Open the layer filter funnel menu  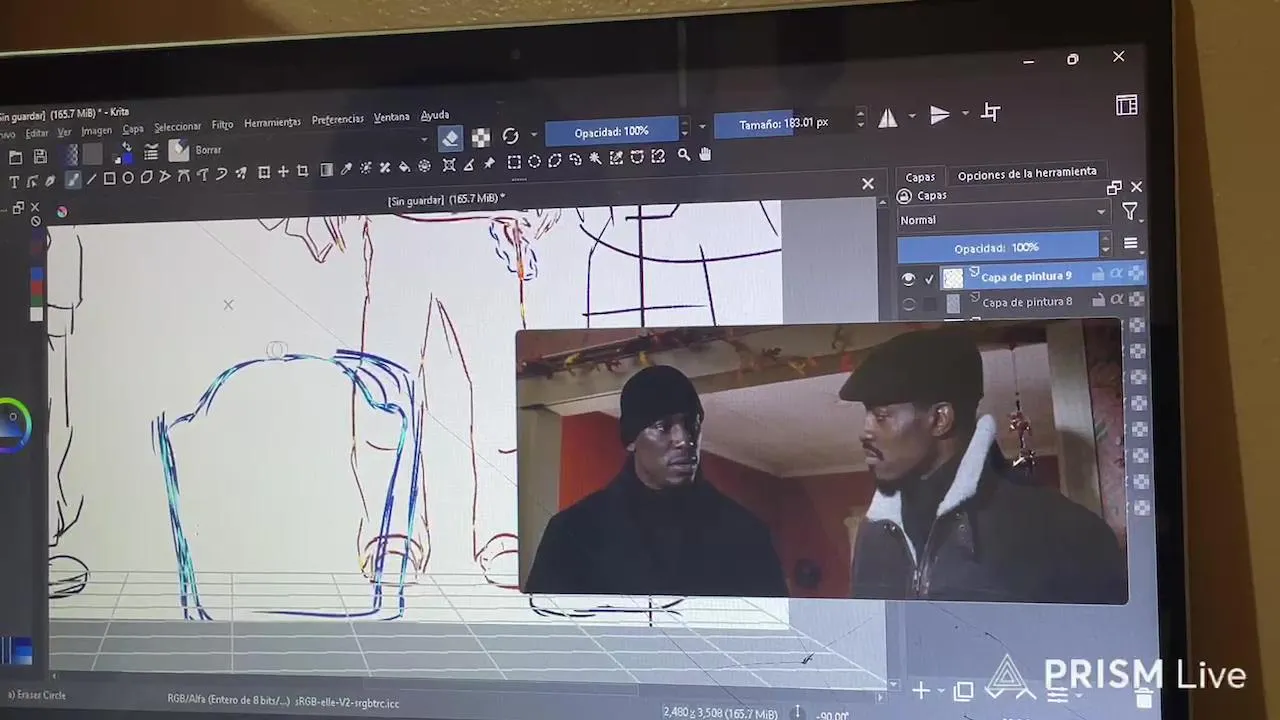[x=1130, y=211]
